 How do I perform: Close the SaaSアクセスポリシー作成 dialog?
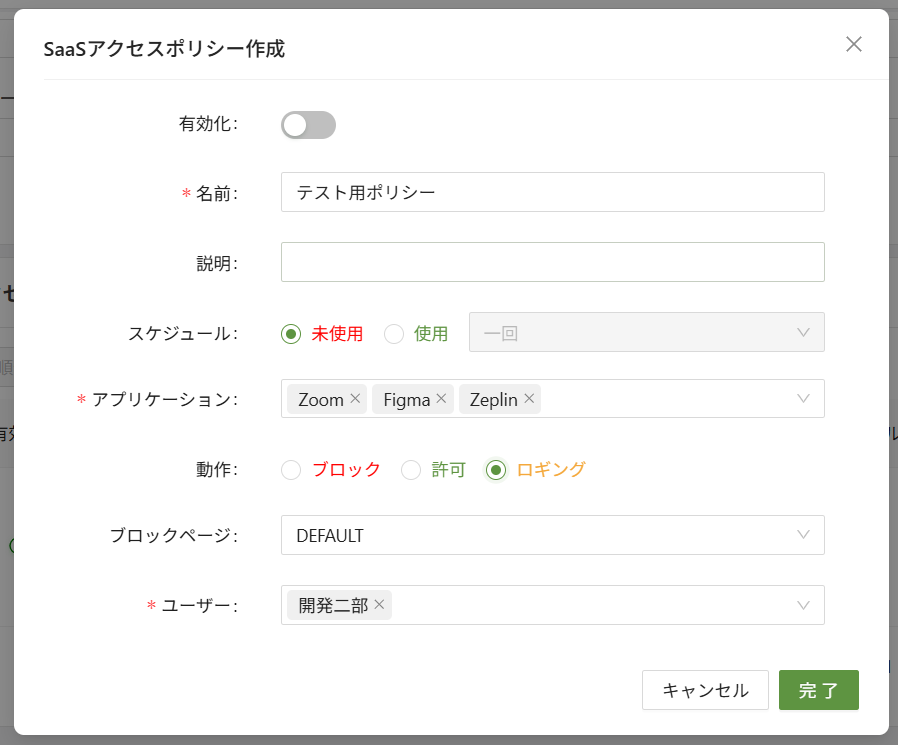[853, 44]
